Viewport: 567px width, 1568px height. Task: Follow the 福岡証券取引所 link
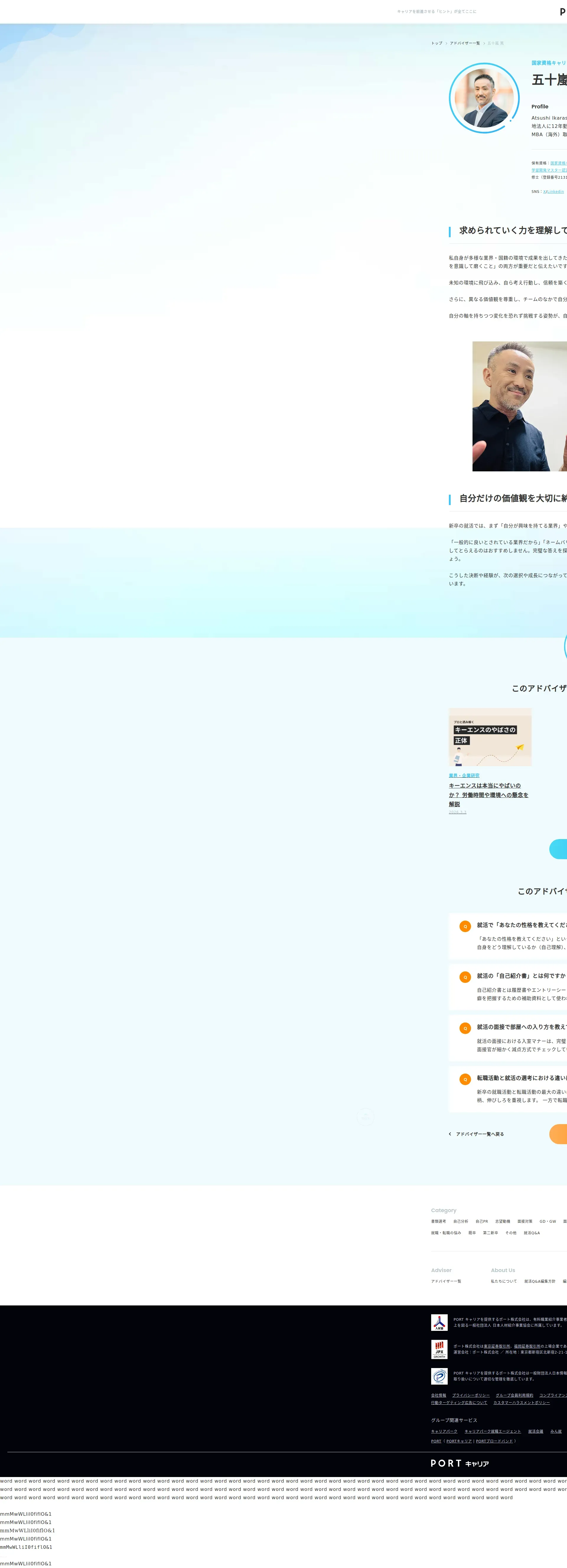tap(527, 1346)
